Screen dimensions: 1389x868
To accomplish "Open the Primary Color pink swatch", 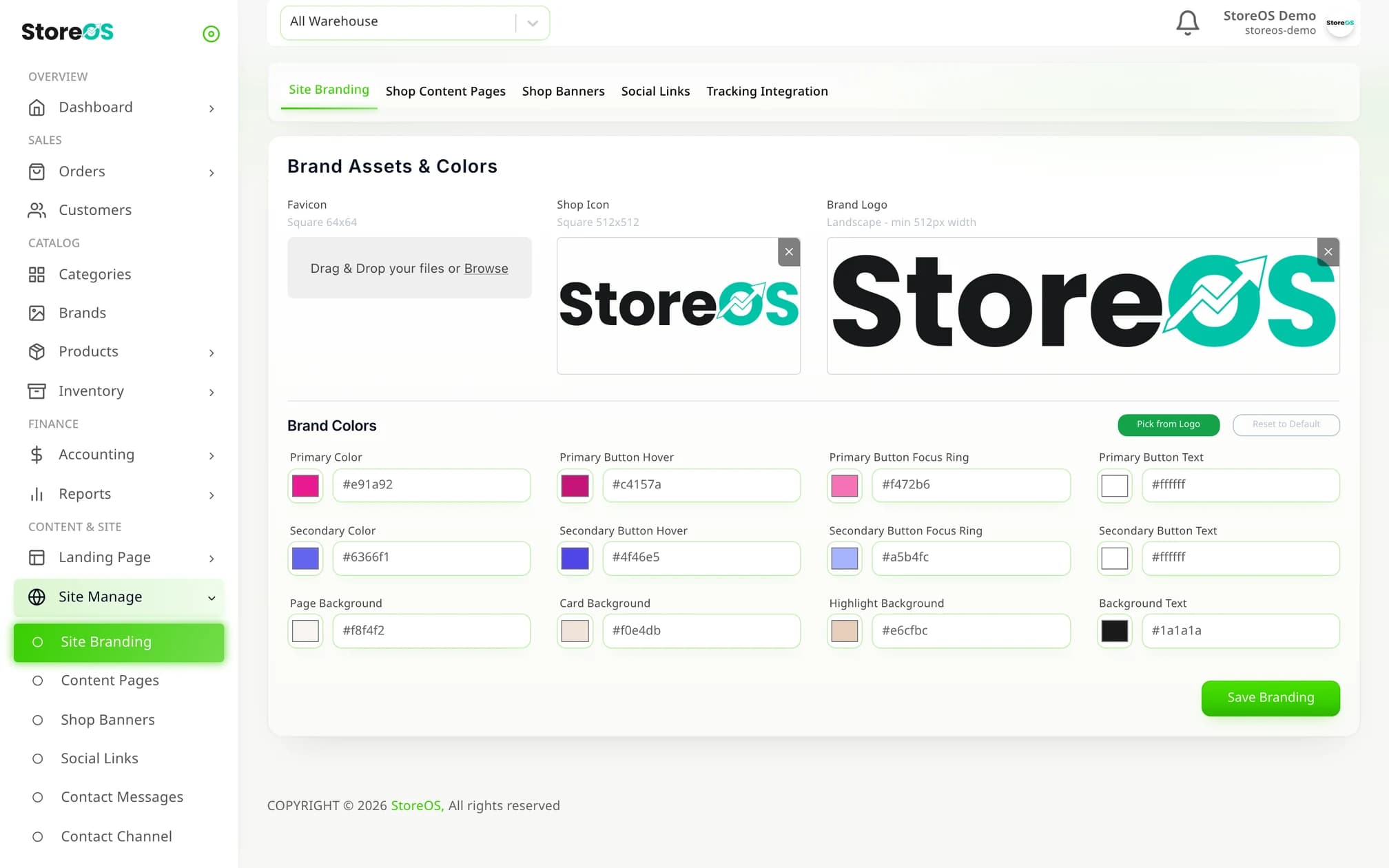I will pyautogui.click(x=305, y=486).
